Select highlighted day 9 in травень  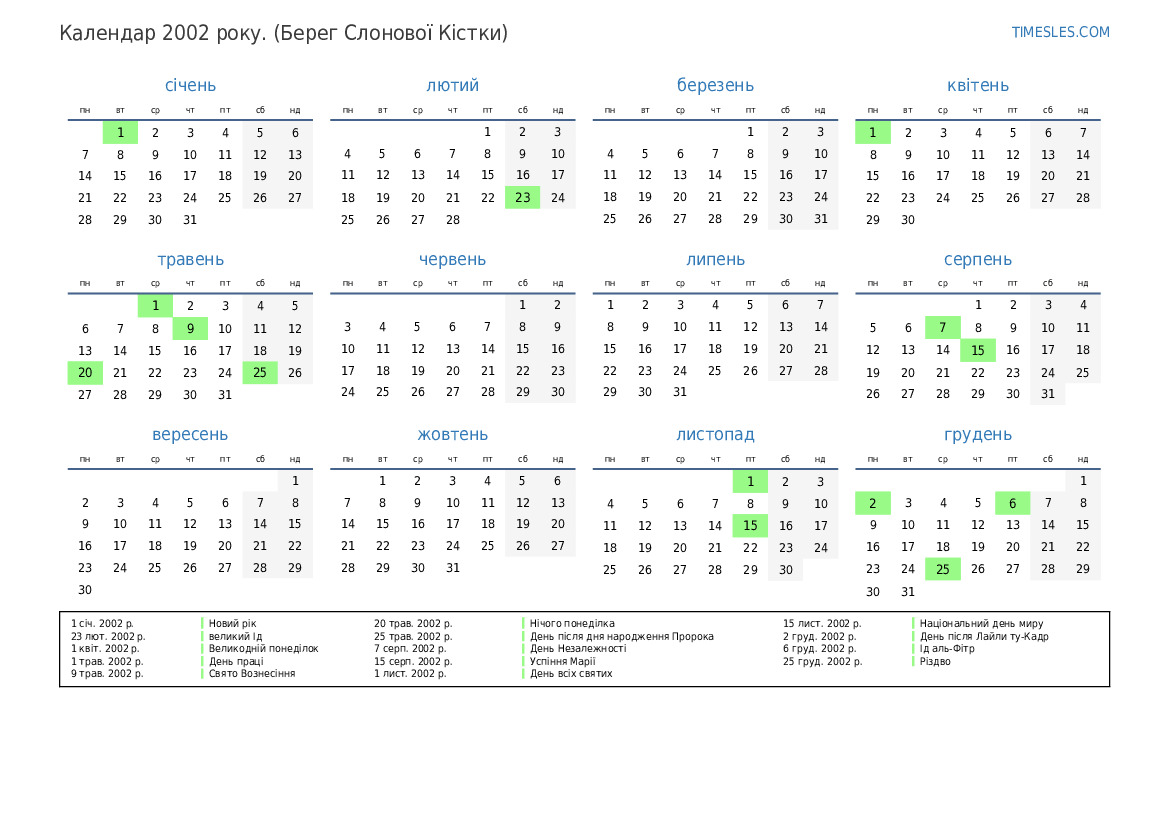point(190,328)
